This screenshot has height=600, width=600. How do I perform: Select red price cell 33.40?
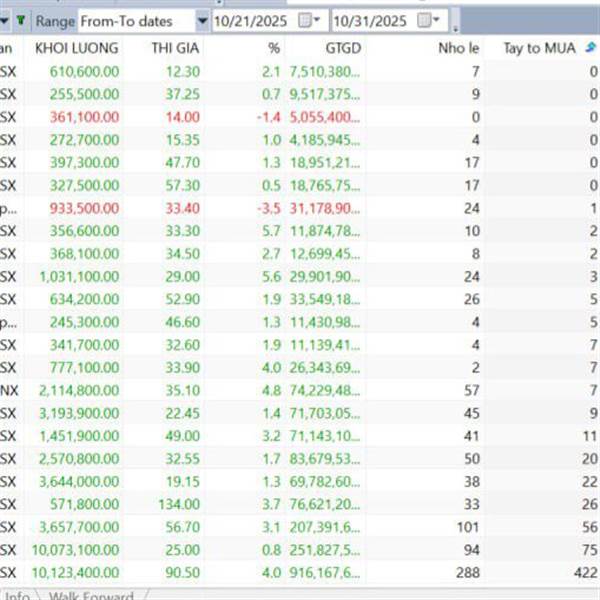tap(183, 208)
